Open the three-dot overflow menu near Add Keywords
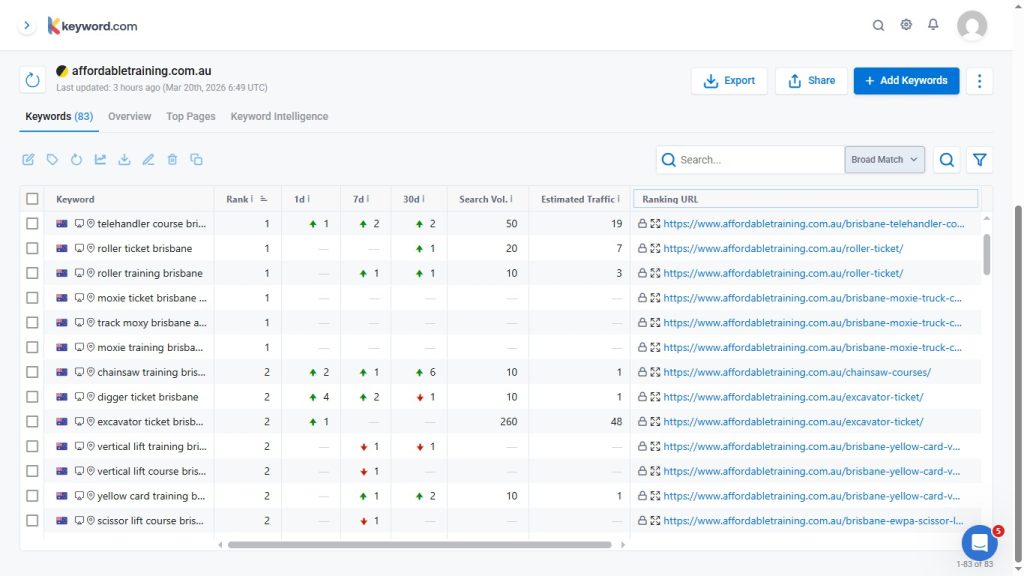 pos(979,80)
